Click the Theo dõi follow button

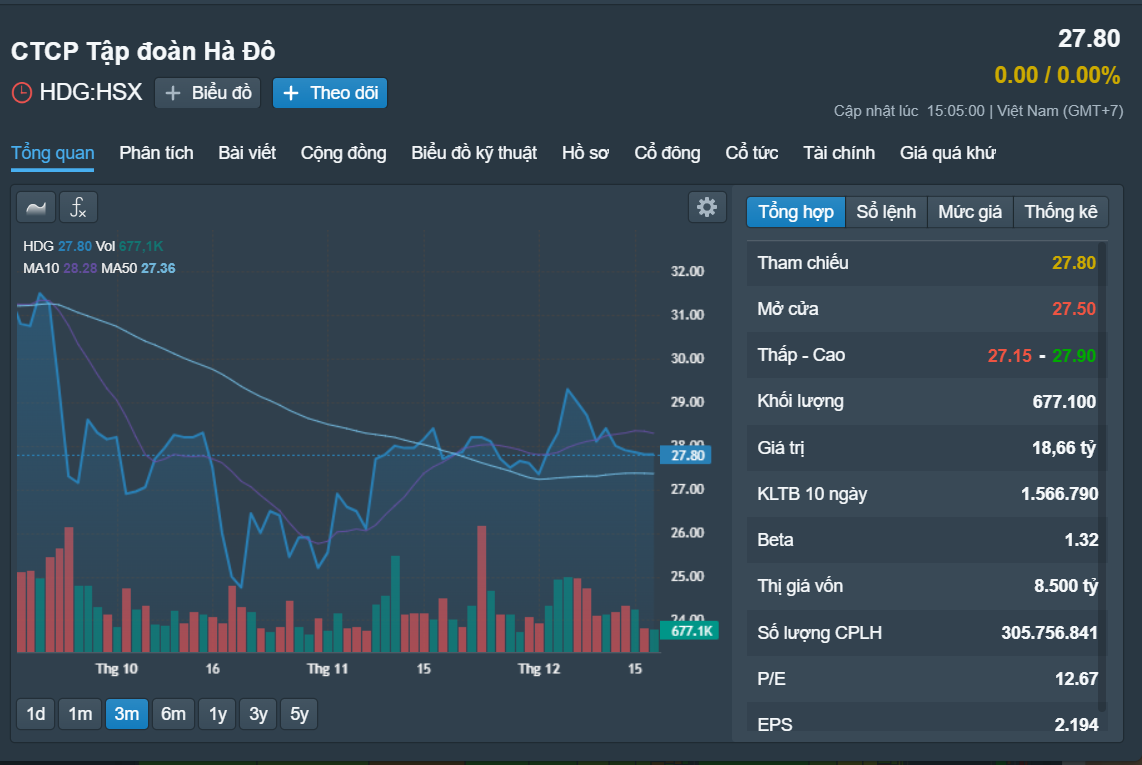[x=330, y=93]
